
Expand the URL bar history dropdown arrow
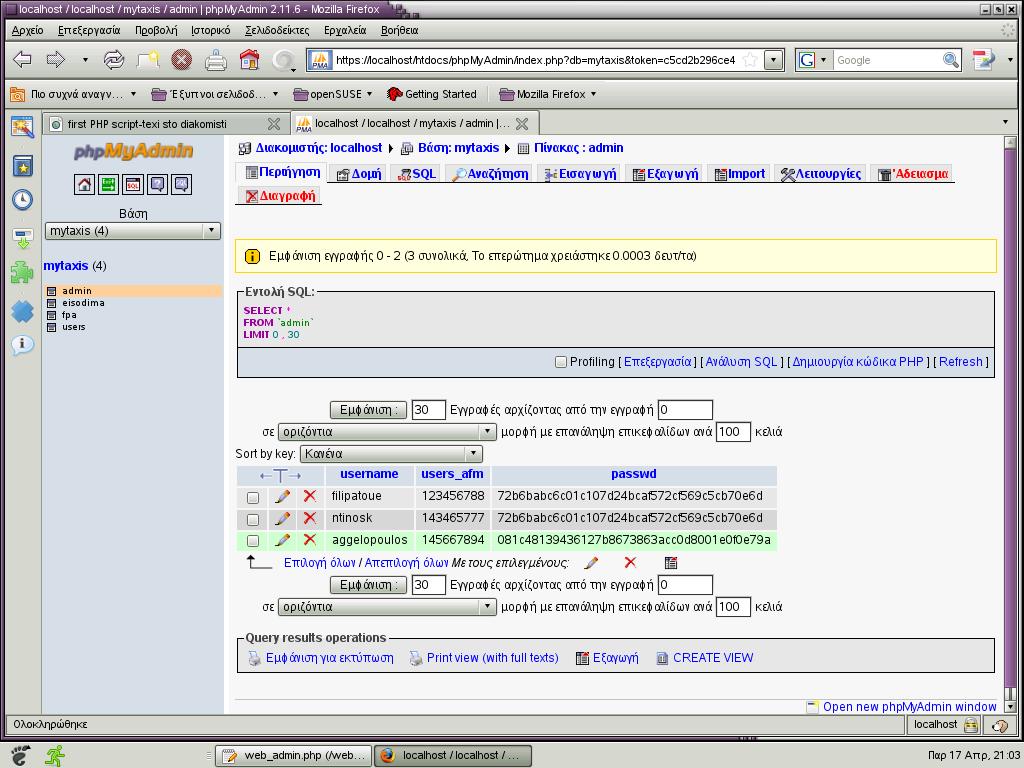click(774, 60)
